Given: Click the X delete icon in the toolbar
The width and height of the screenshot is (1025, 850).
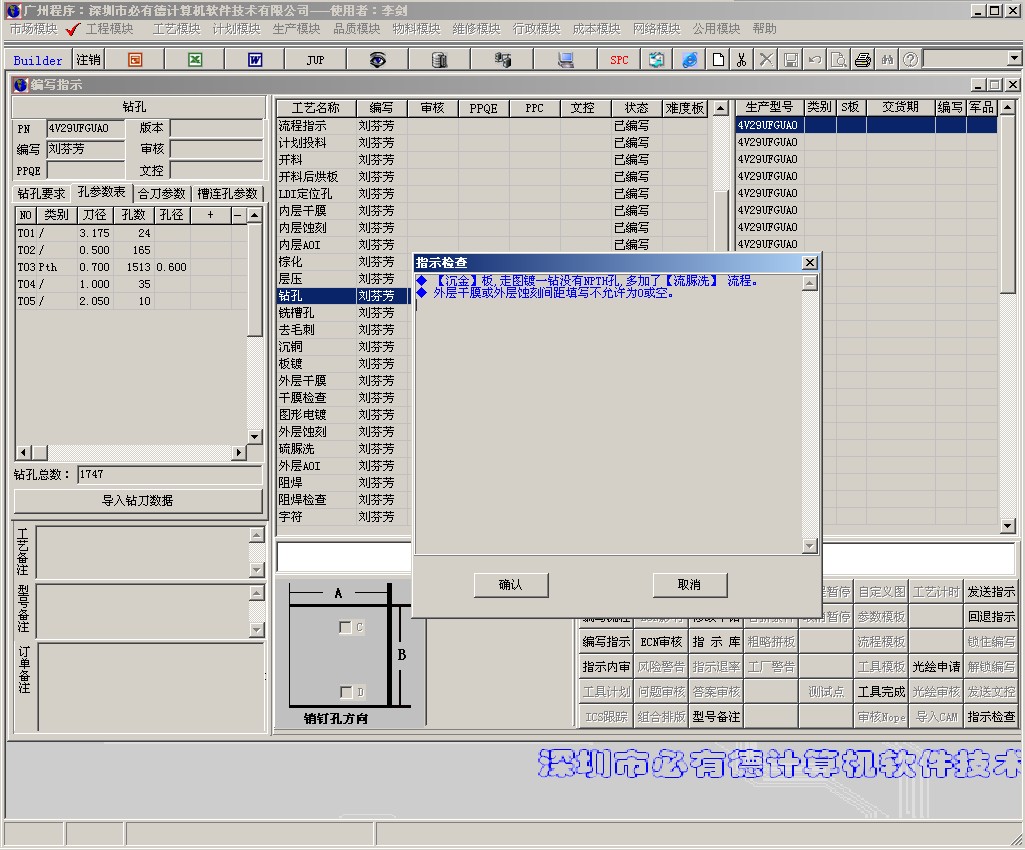Looking at the screenshot, I should pos(766,60).
